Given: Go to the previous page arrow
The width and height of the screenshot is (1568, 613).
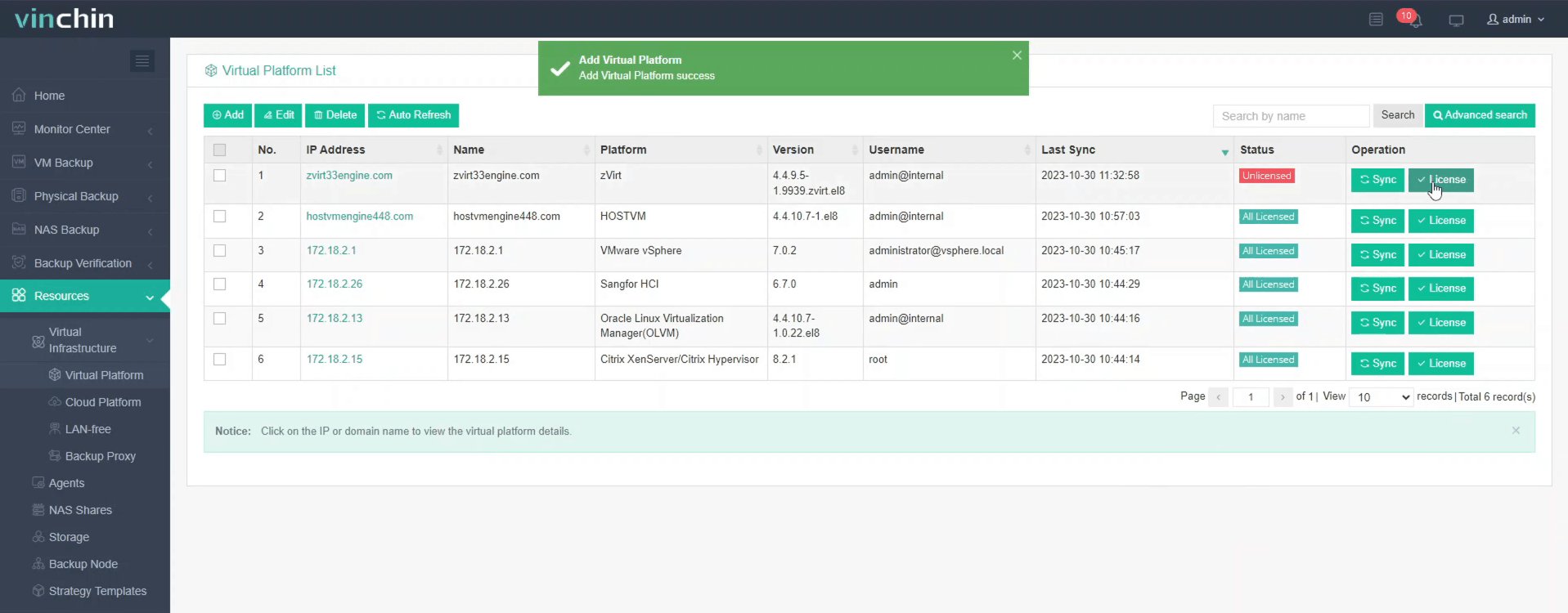Looking at the screenshot, I should pyautogui.click(x=1218, y=397).
